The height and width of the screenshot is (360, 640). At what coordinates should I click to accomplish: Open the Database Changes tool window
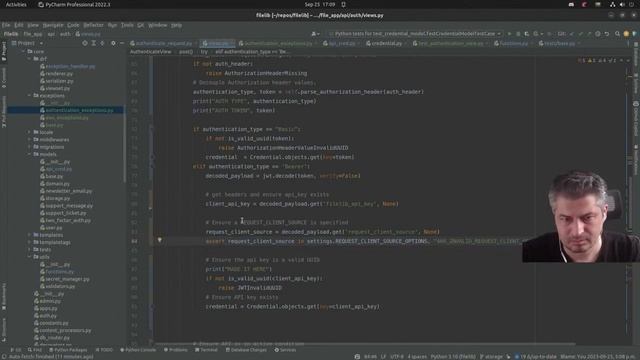(x=246, y=350)
